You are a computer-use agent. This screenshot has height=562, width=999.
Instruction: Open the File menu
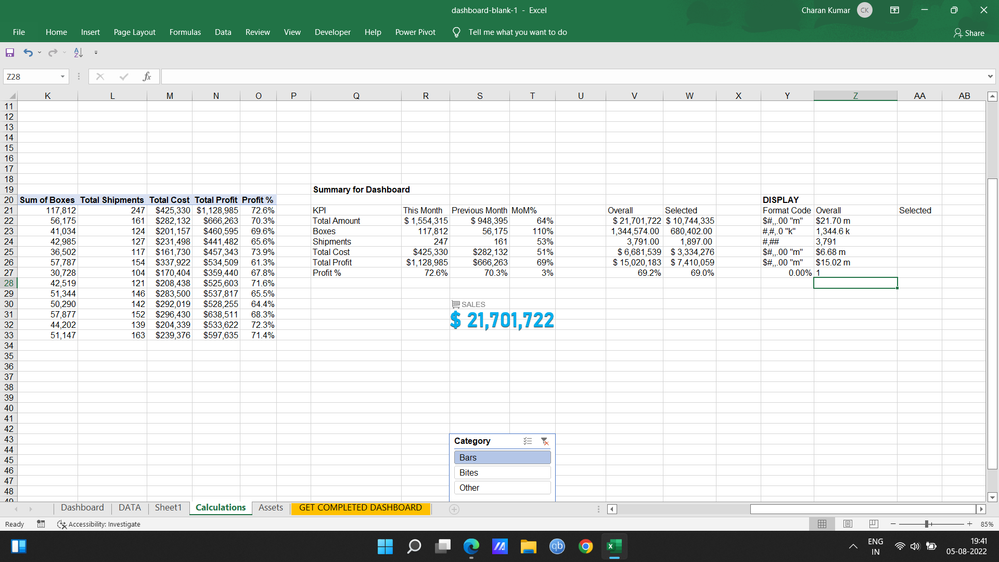19,32
